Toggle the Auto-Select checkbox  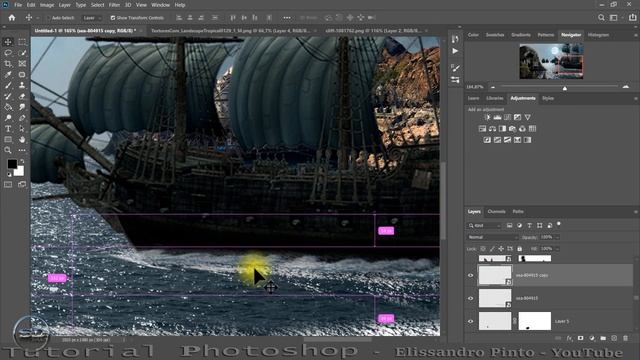tap(48, 18)
